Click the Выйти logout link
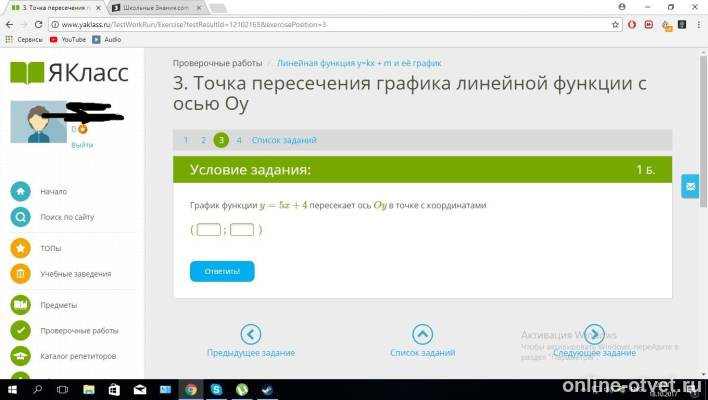Image resolution: width=708 pixels, height=400 pixels. pos(82,145)
